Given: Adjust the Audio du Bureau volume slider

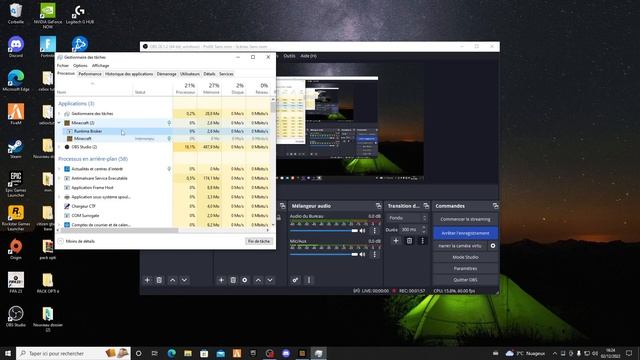Looking at the screenshot, I should pyautogui.click(x=324, y=231).
